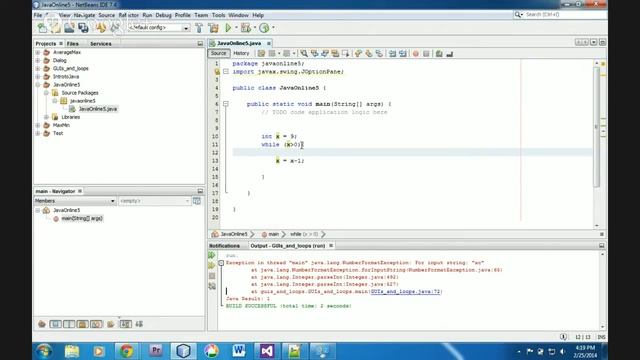Click the History view button
This screenshot has height=360, width=640.
[241, 53]
